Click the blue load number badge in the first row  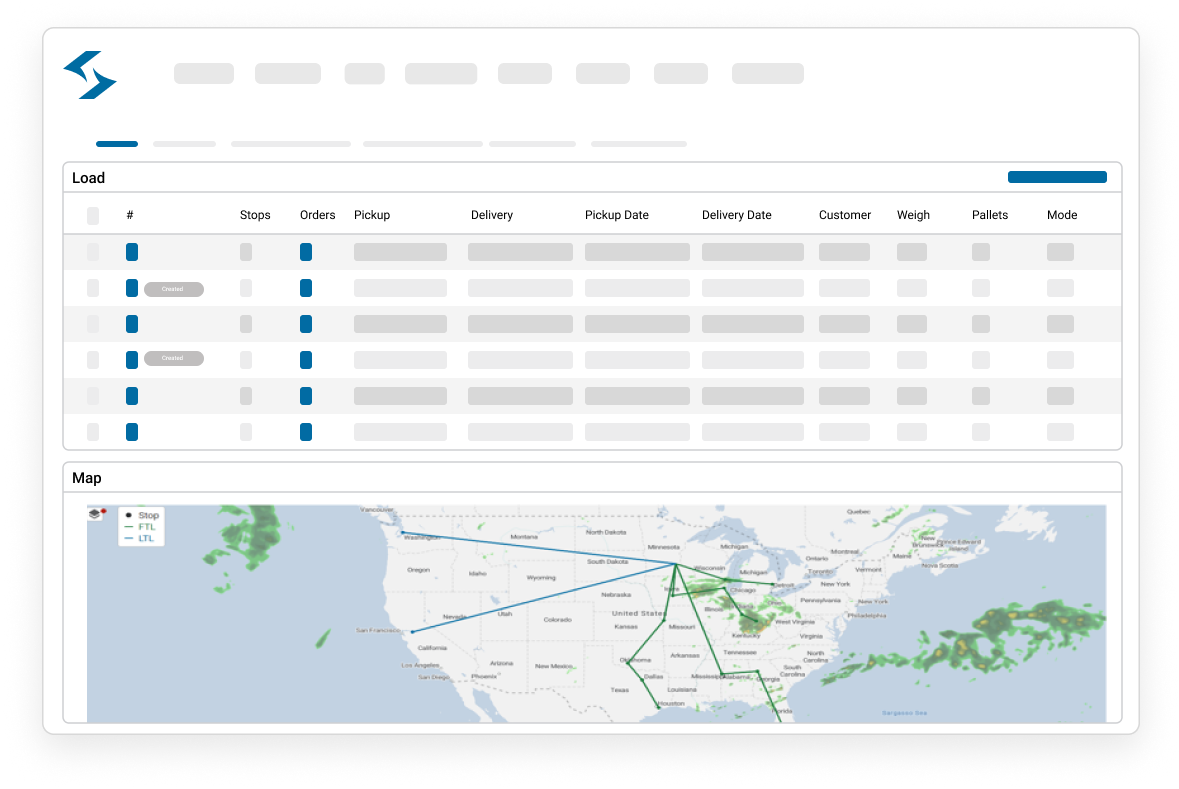point(131,252)
